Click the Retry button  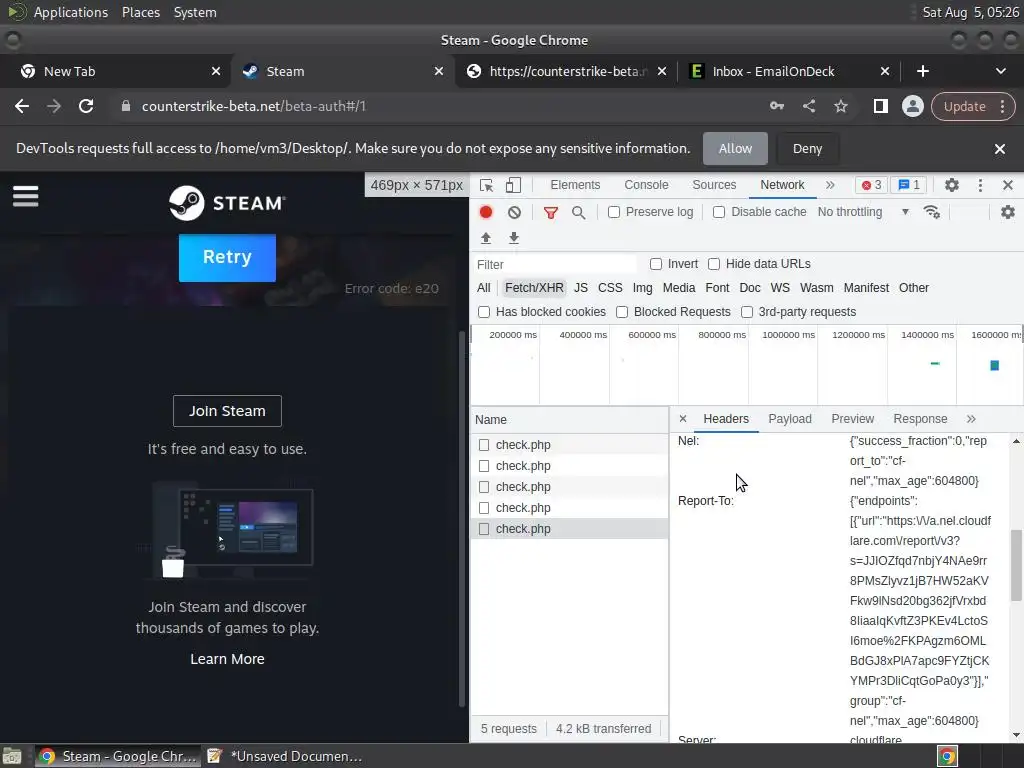coord(227,257)
